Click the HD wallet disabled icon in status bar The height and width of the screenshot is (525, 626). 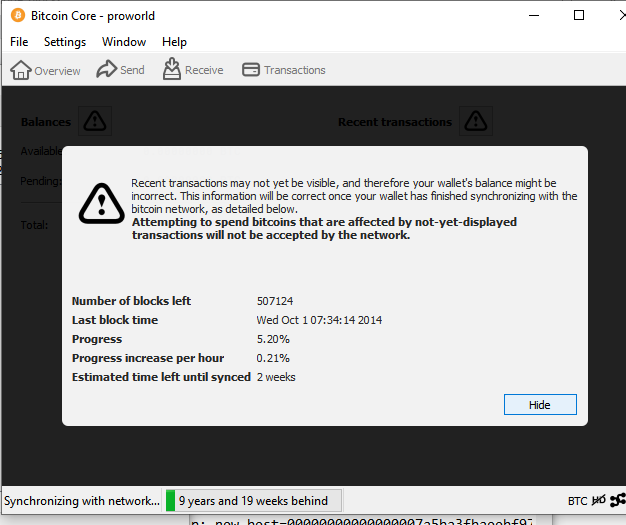(x=598, y=500)
